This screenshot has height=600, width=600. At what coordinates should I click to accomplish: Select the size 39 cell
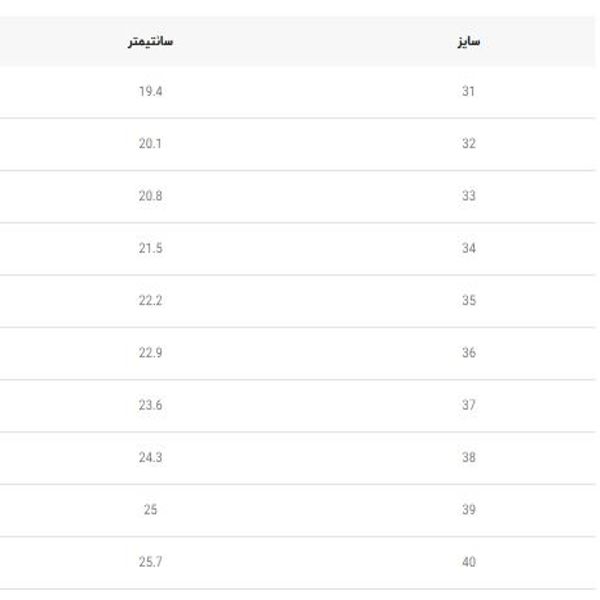click(x=469, y=510)
